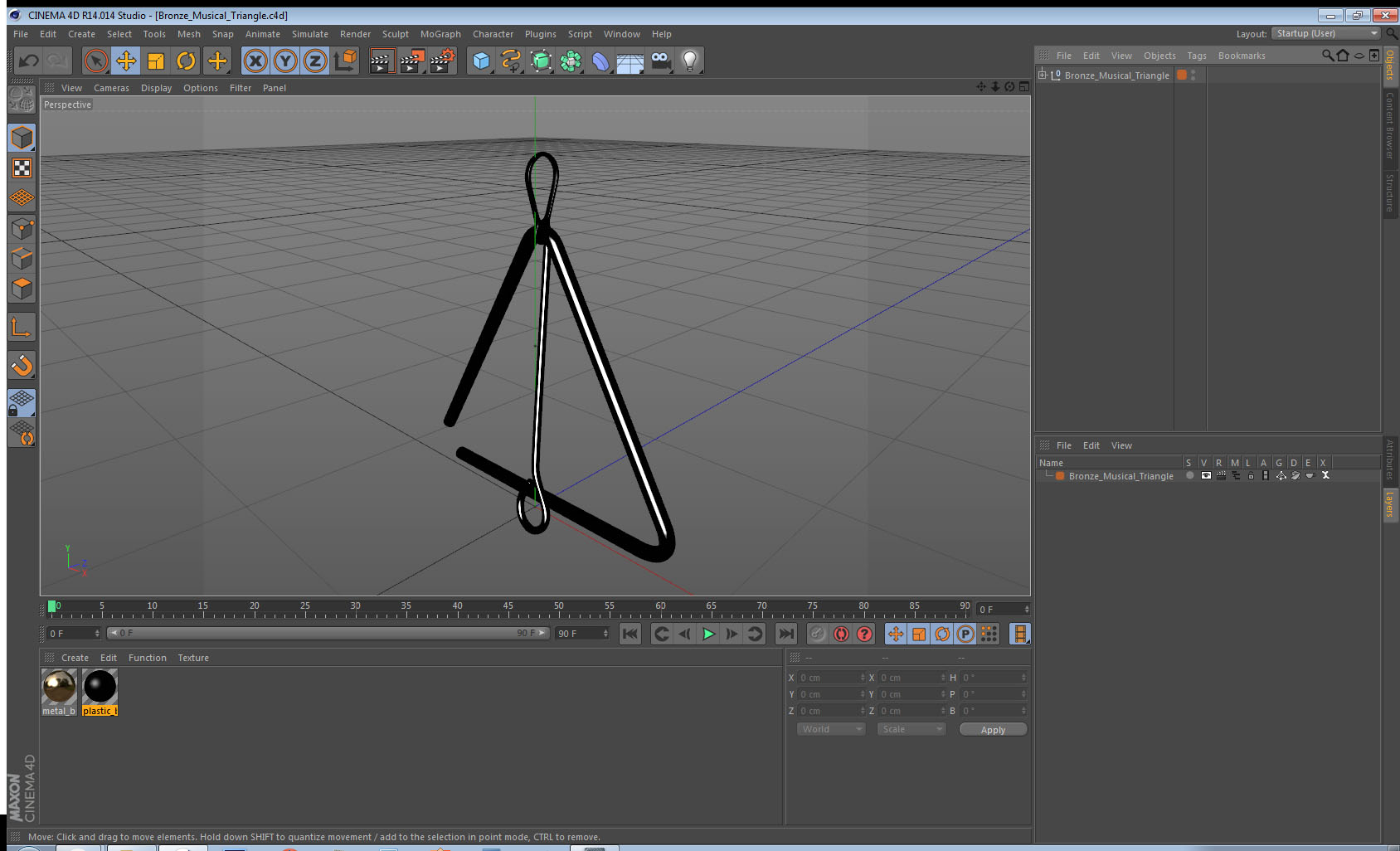
Task: Open the Sculpt menu
Action: (x=396, y=34)
